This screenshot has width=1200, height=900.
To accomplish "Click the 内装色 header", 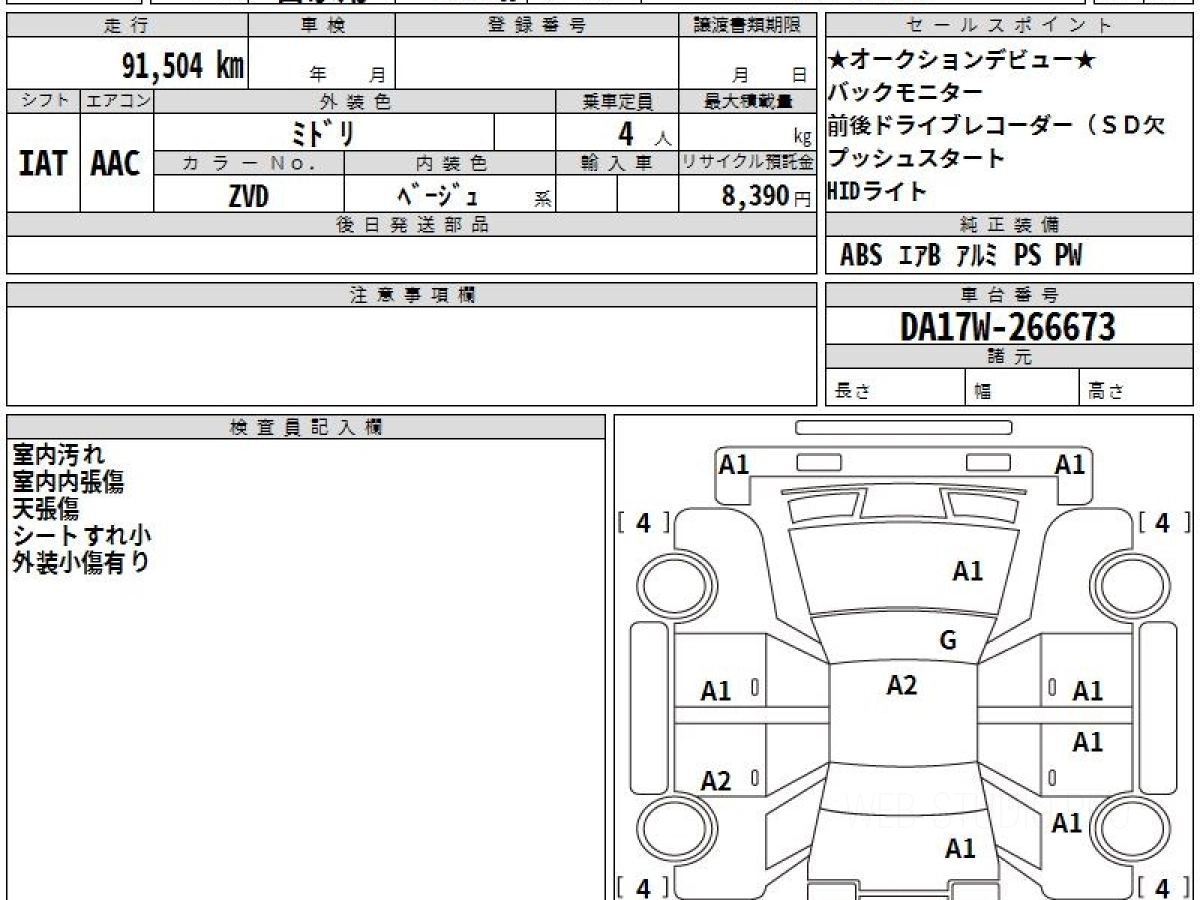I will (x=450, y=163).
